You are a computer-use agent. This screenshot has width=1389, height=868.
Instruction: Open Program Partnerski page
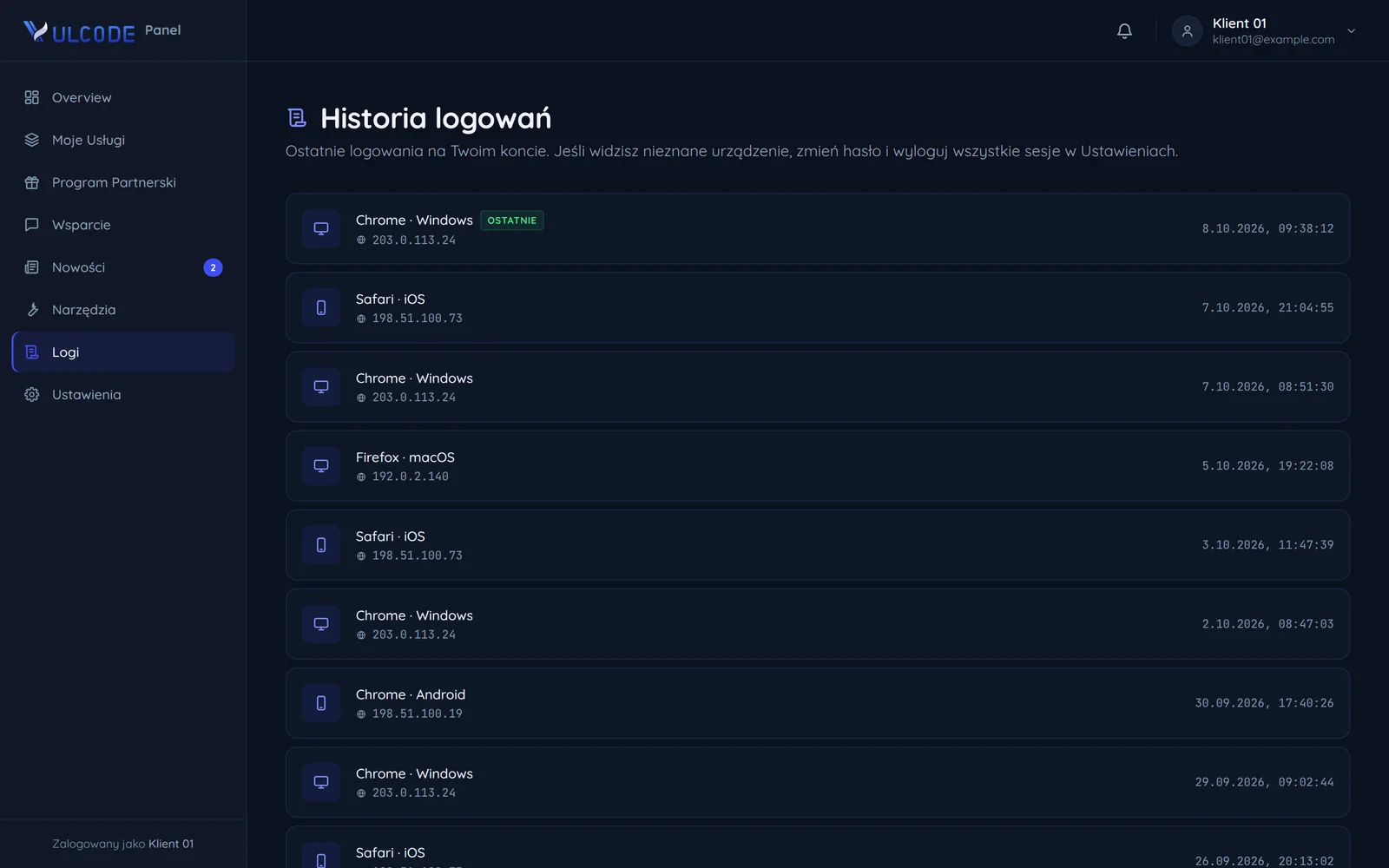click(x=123, y=182)
